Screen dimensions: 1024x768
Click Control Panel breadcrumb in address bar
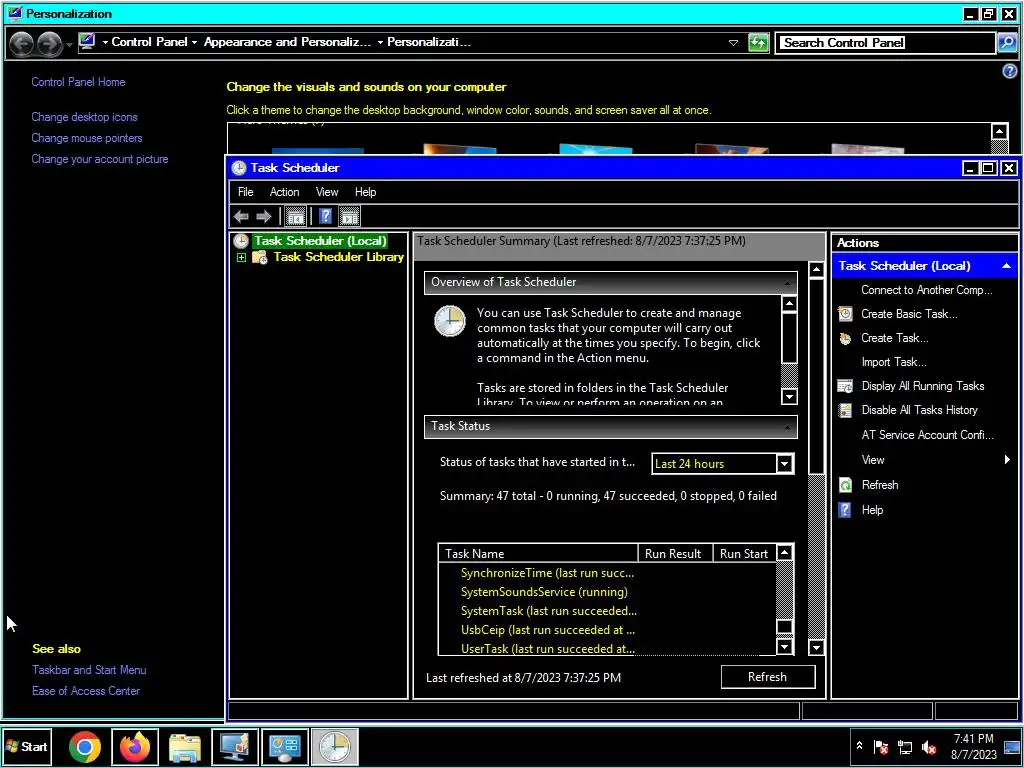pos(150,42)
